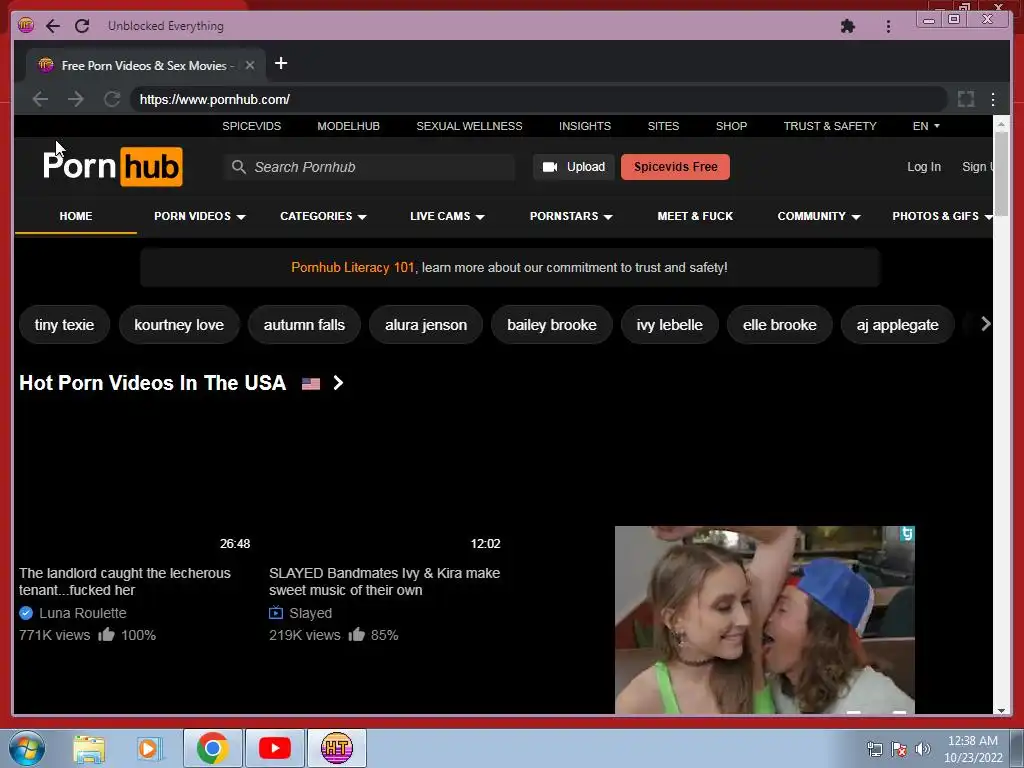Viewport: 1024px width, 768px height.
Task: Select the 'tiny texie' search tag
Action: (x=64, y=325)
